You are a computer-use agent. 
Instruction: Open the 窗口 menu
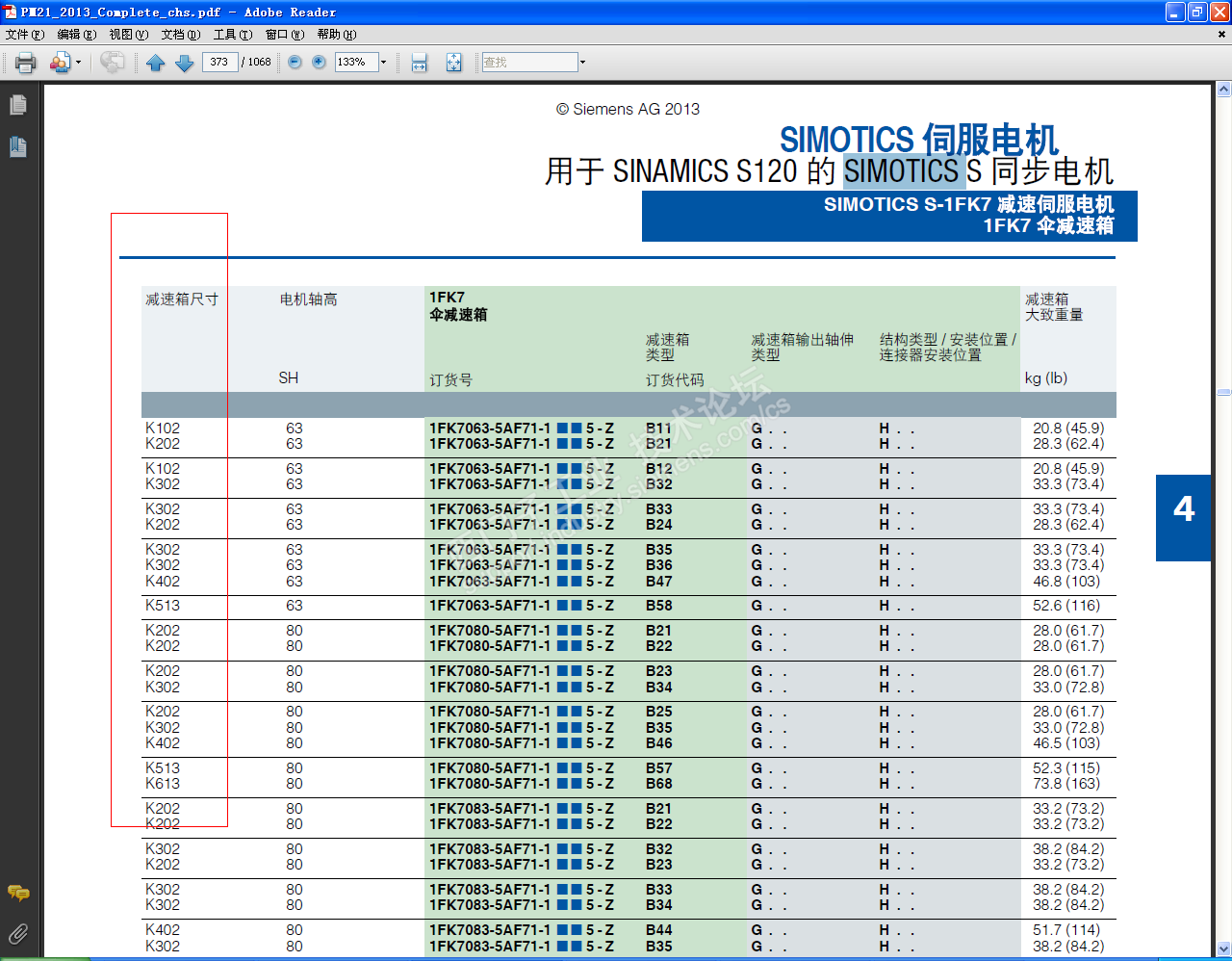click(285, 35)
